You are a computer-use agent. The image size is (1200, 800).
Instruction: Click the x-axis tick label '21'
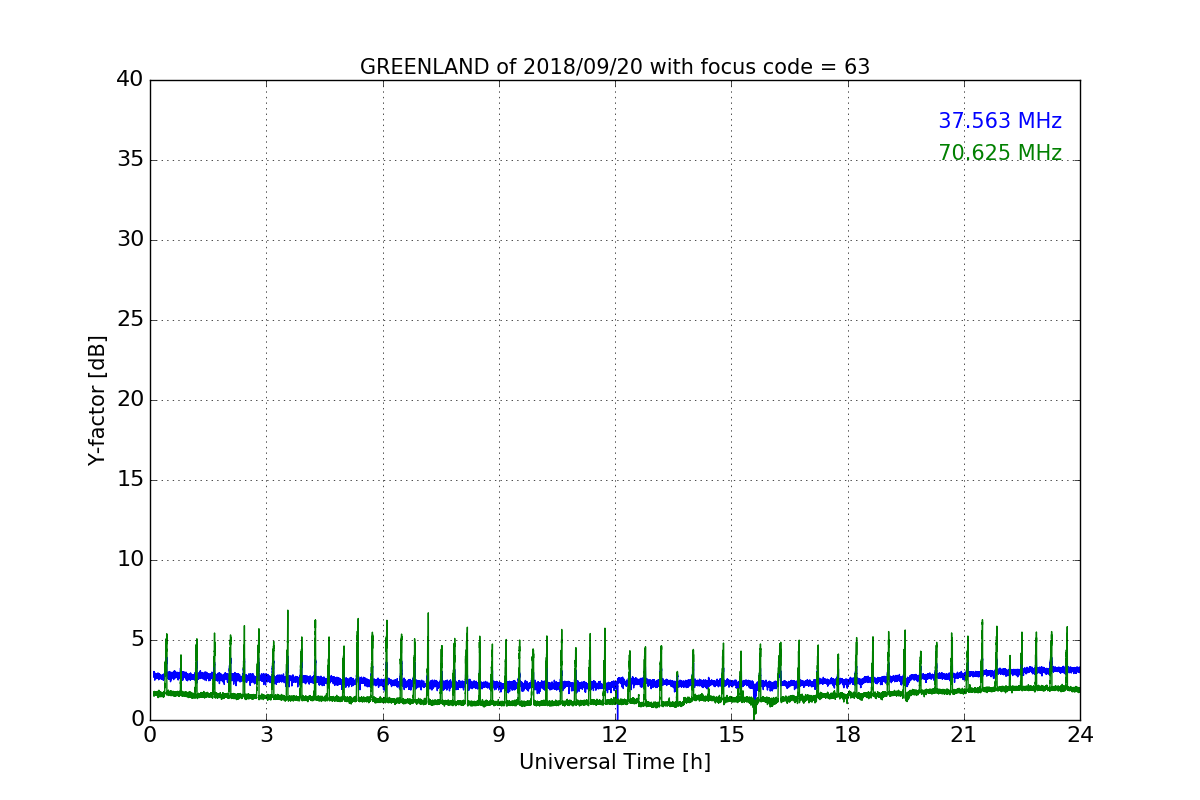(x=964, y=734)
